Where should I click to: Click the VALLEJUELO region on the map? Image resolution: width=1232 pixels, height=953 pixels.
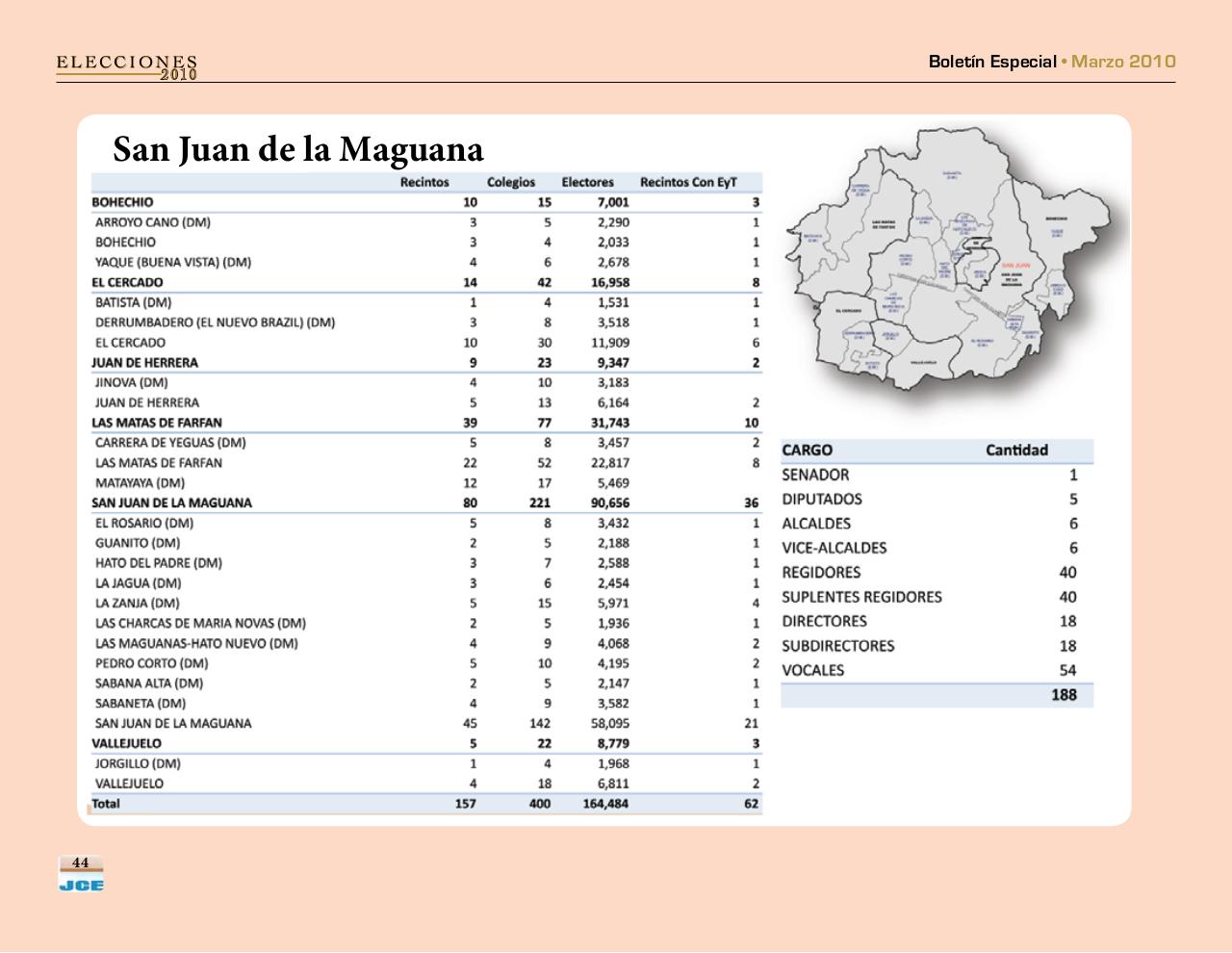pyautogui.click(x=922, y=363)
